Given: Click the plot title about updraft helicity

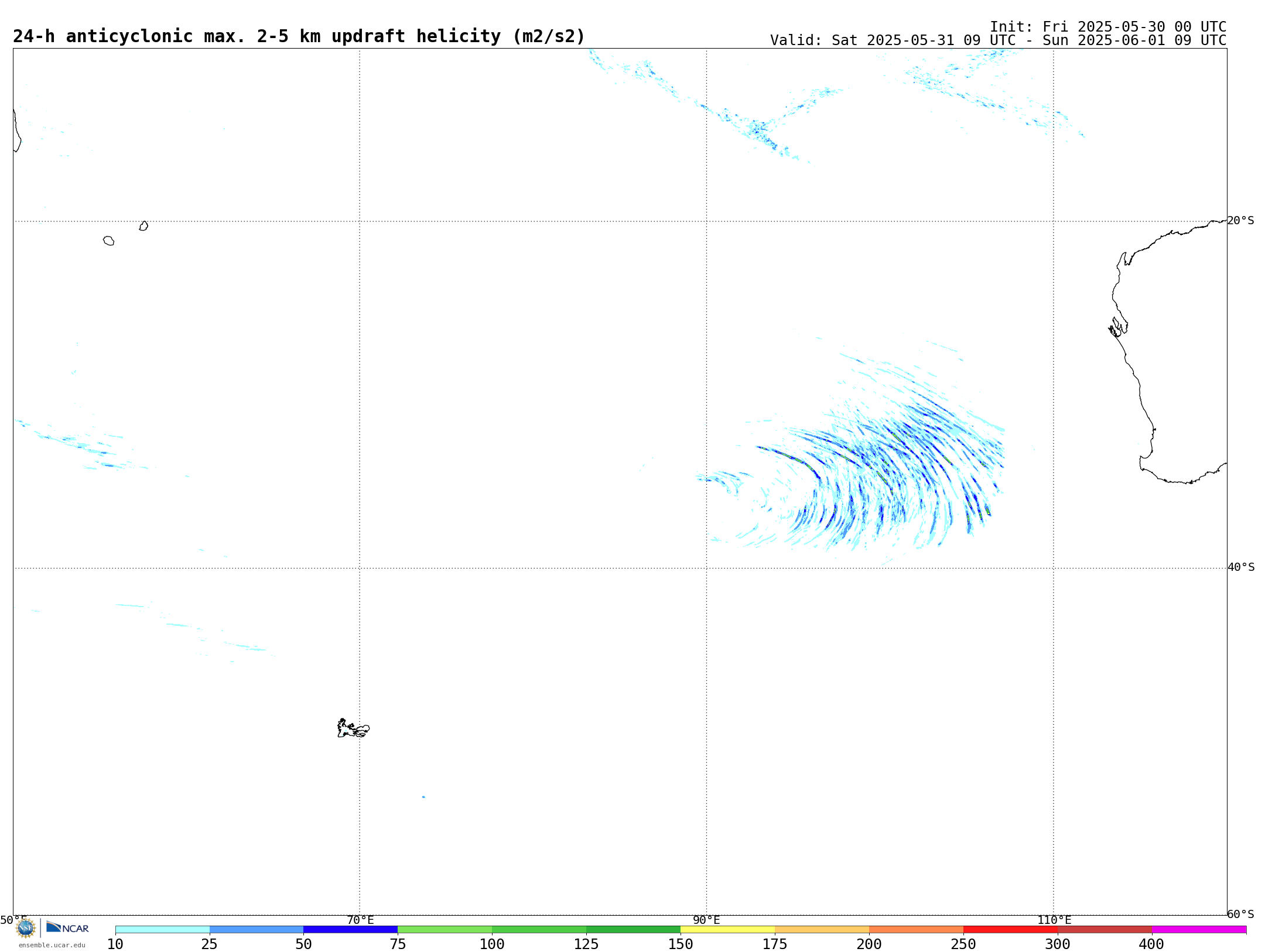Looking at the screenshot, I should [299, 36].
